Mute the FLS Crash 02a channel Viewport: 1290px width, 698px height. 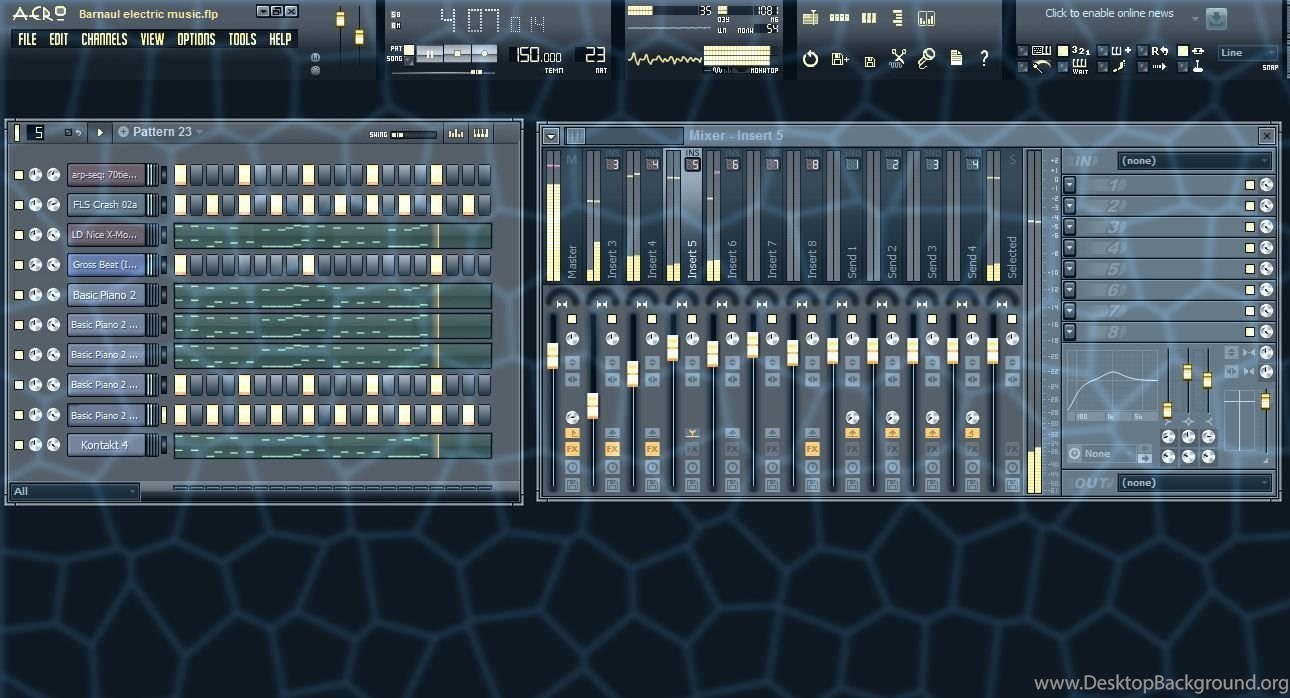[x=18, y=205]
